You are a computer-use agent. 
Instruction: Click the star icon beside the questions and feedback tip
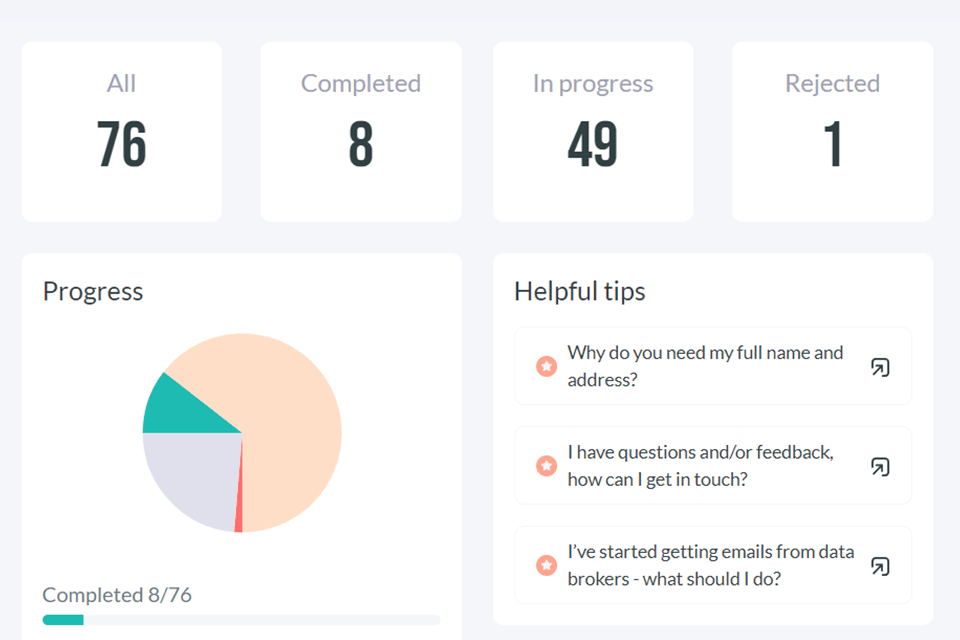(x=546, y=466)
